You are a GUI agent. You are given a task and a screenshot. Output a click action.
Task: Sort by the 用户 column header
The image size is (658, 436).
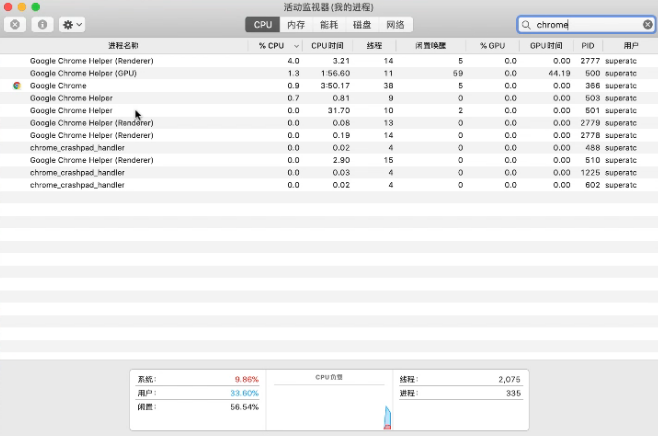pyautogui.click(x=631, y=46)
